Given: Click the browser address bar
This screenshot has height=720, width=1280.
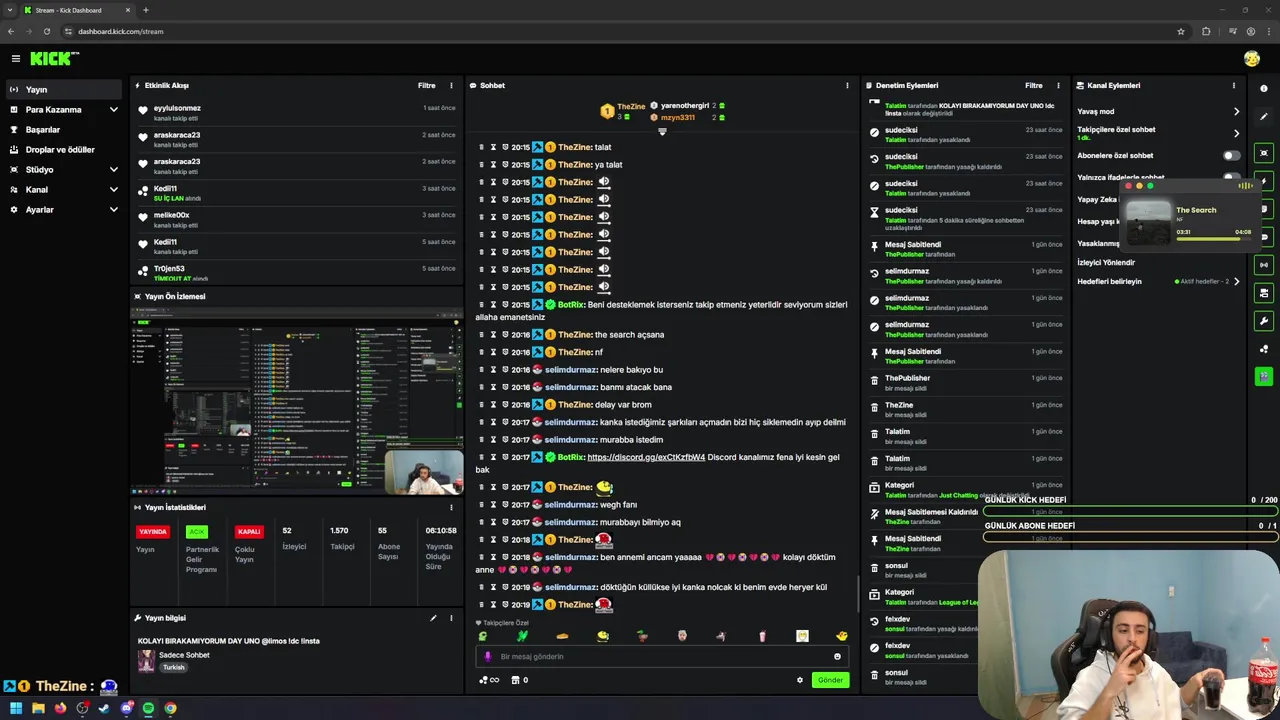Looking at the screenshot, I should coord(620,31).
